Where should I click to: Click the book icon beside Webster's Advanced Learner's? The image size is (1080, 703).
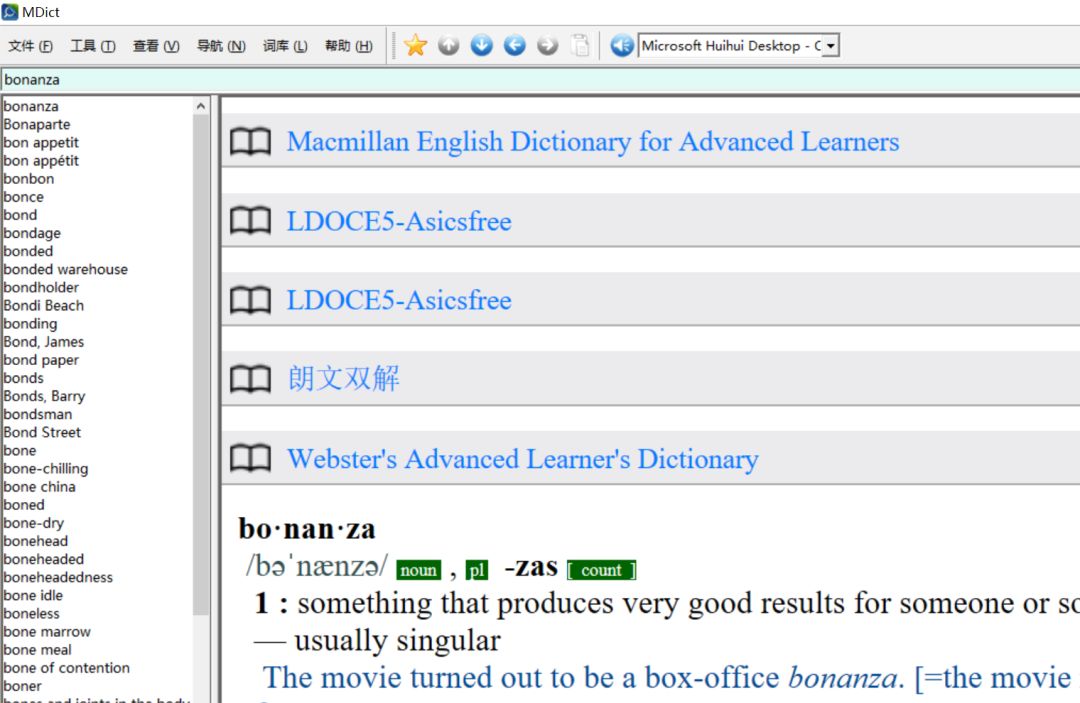click(250, 459)
